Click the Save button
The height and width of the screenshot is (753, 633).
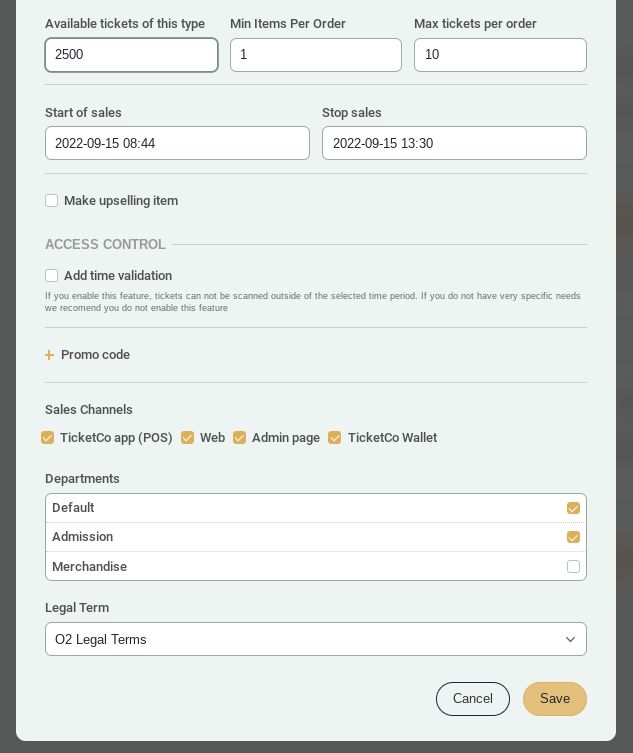point(554,699)
